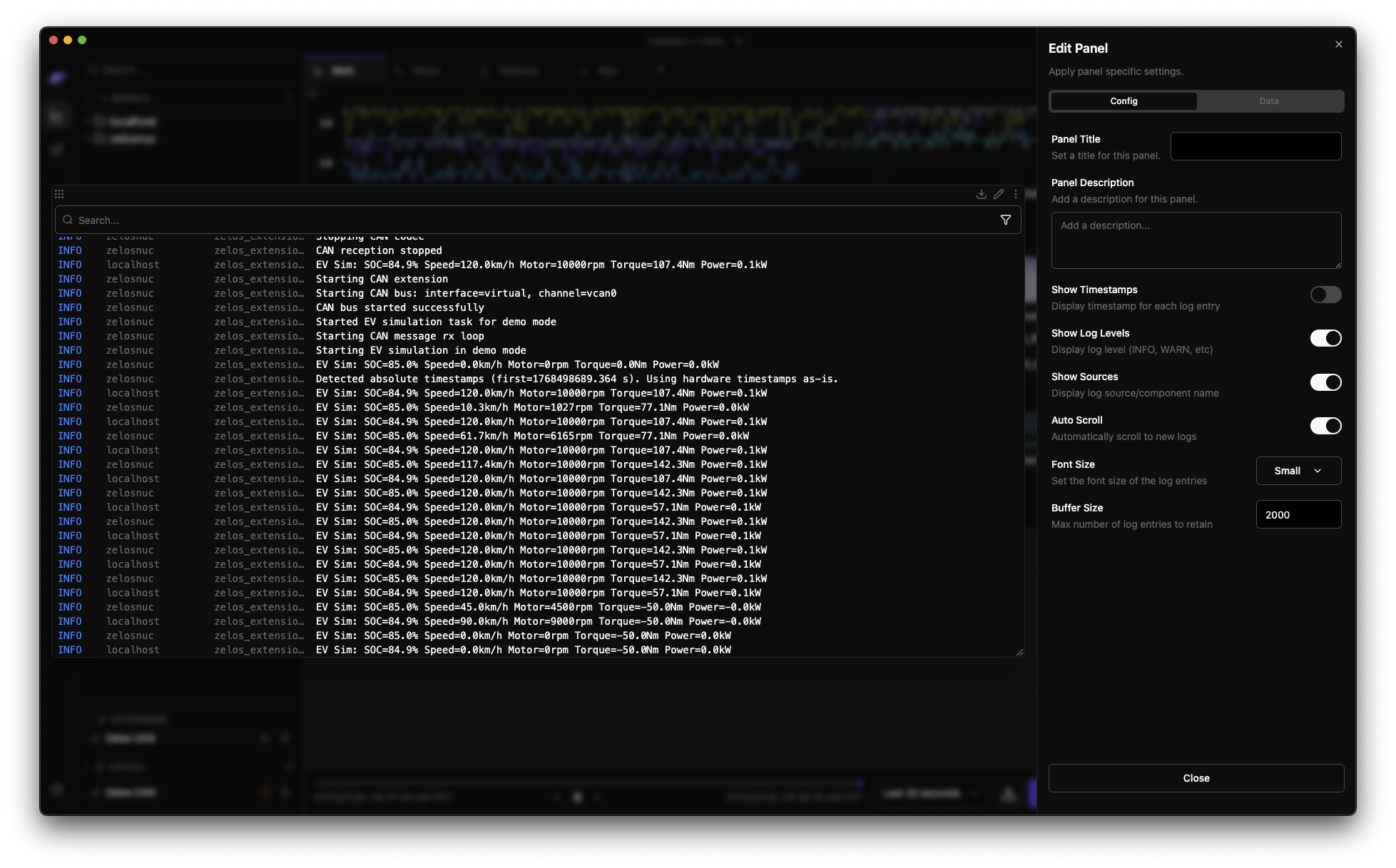Click 'Started EV simulation task for demo mode' row
1396x868 pixels.
[538, 322]
